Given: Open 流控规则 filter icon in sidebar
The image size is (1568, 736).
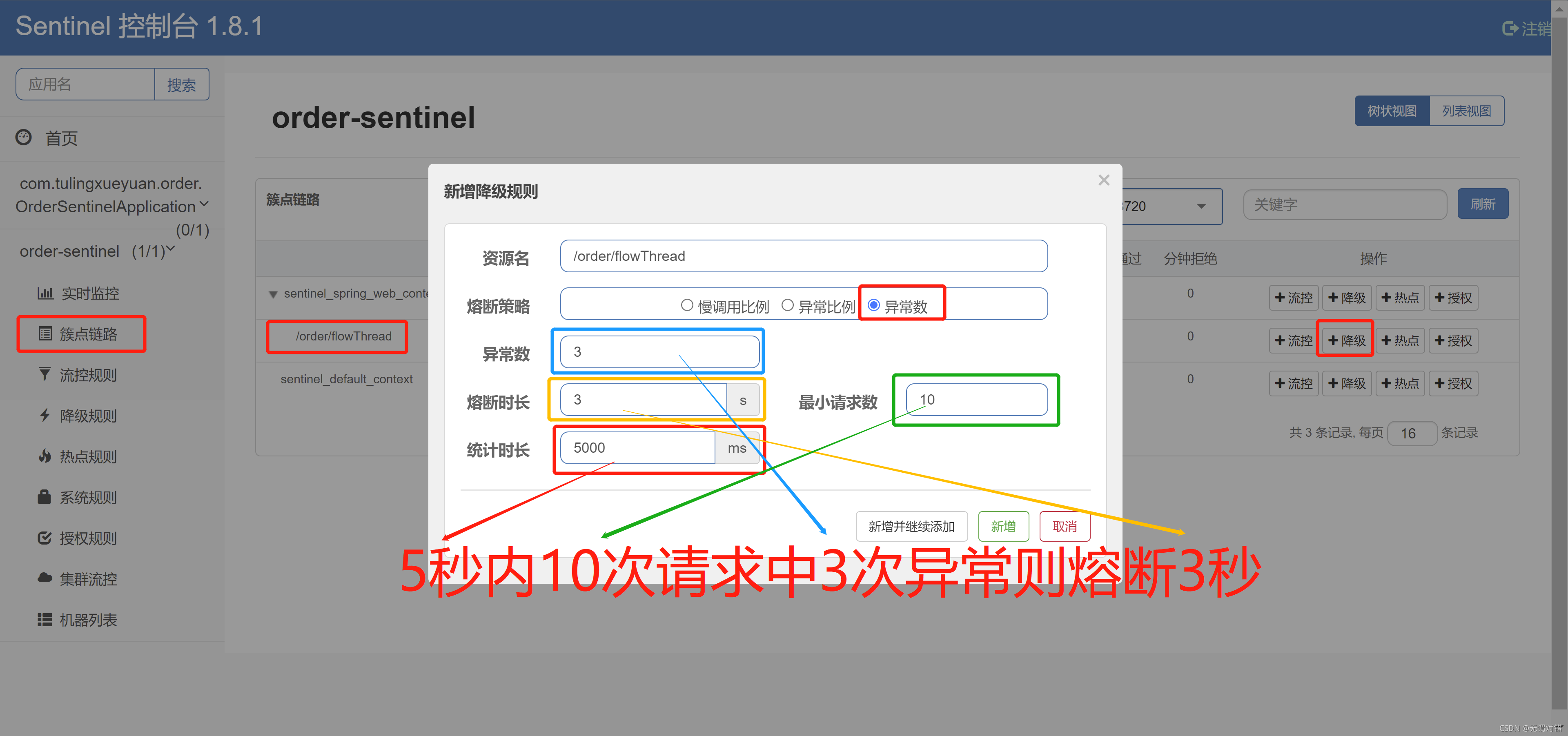Looking at the screenshot, I should pyautogui.click(x=45, y=374).
